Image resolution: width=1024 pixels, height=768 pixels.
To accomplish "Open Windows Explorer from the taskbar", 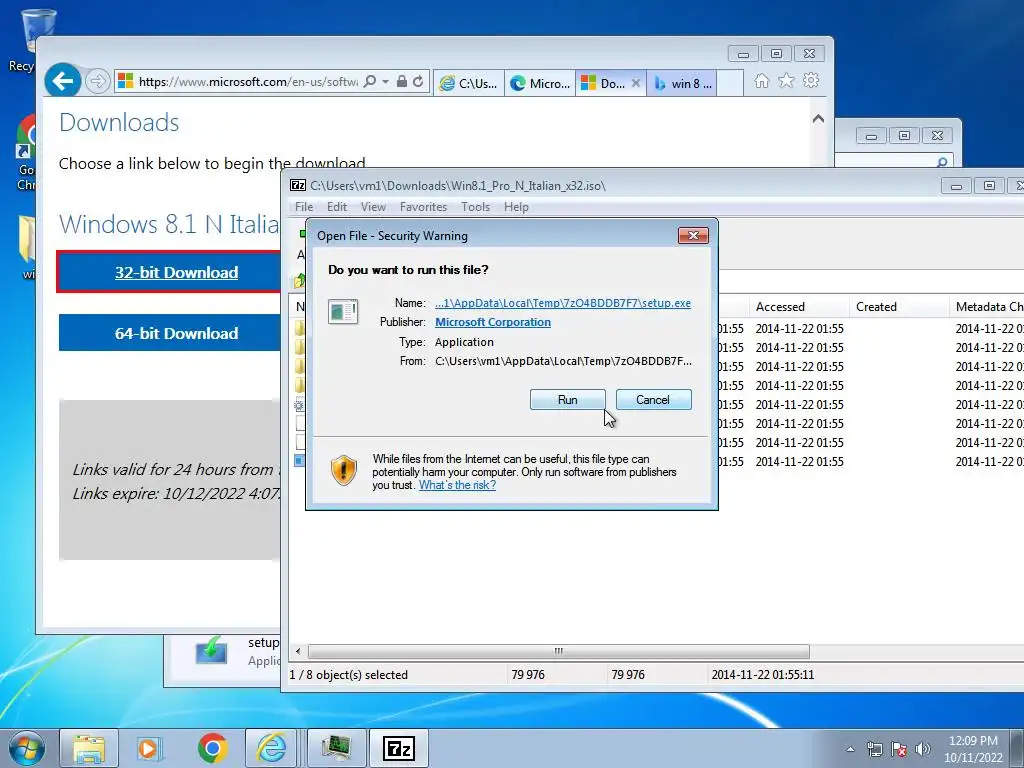I will [x=89, y=748].
